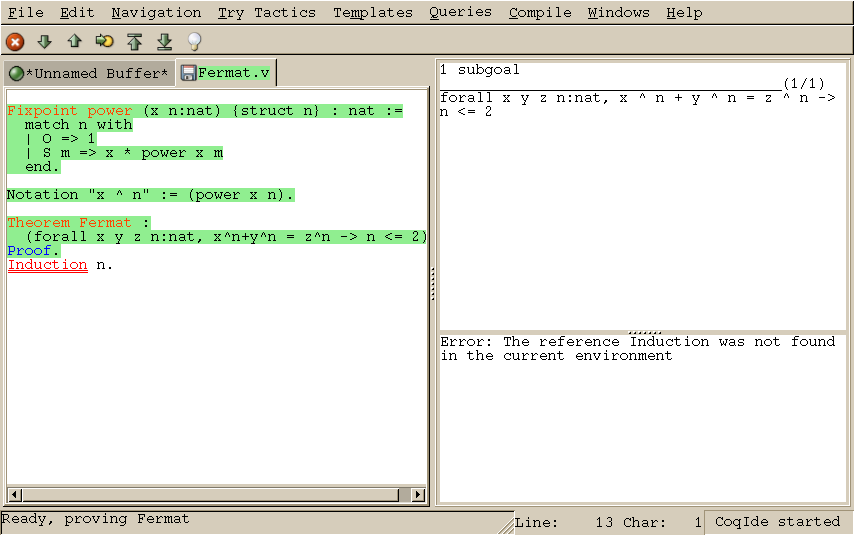Click the go-to-start toolbar icon
The image size is (854, 535).
tap(134, 41)
